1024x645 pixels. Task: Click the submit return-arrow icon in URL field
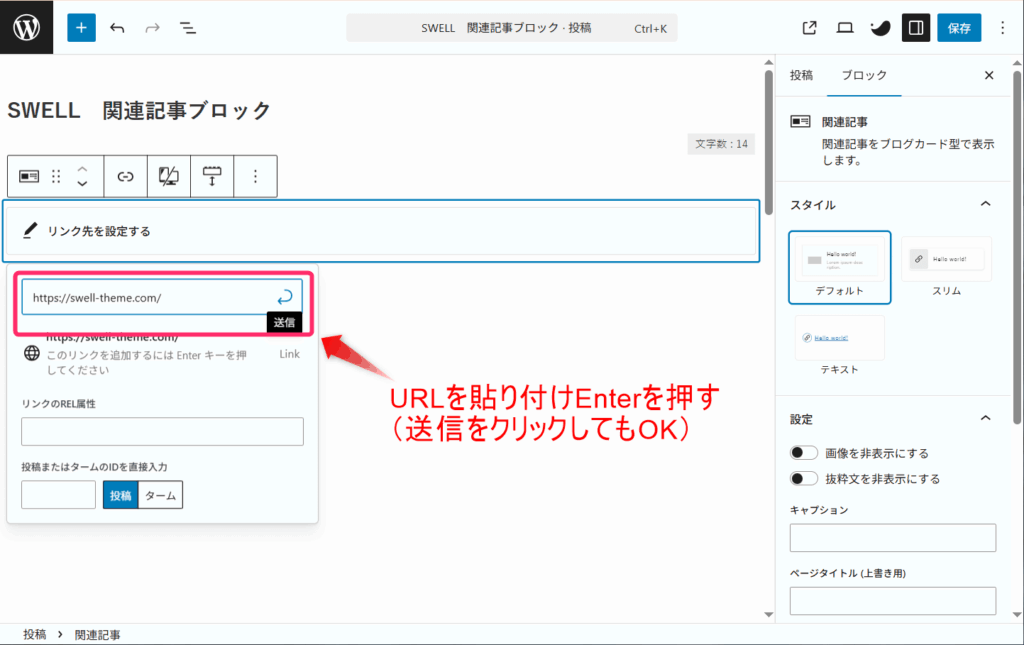[285, 298]
